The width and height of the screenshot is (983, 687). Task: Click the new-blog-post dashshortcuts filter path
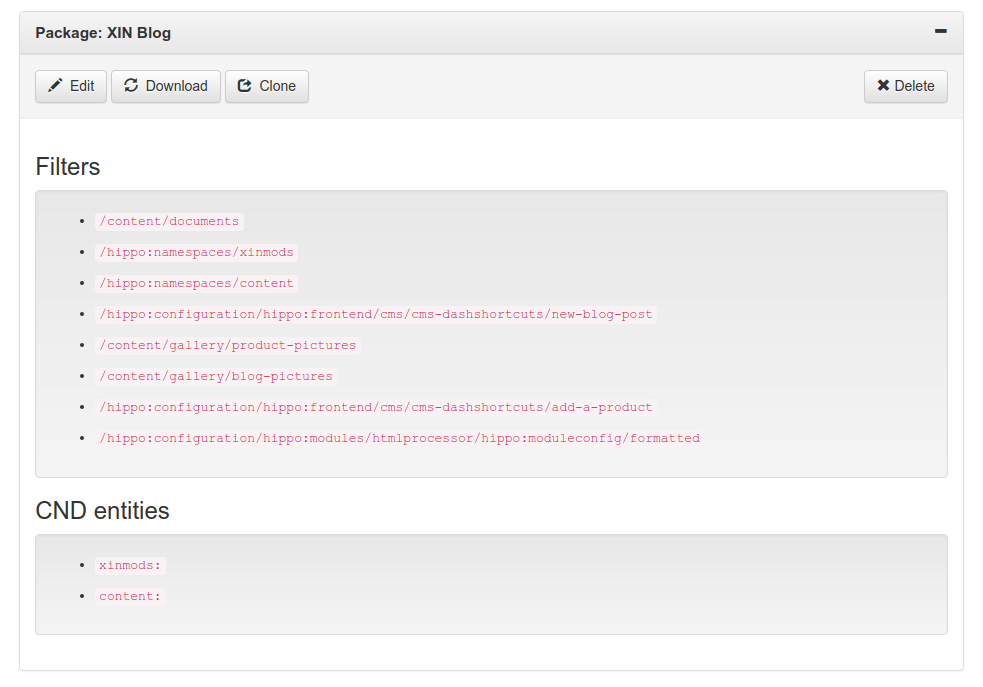375,314
